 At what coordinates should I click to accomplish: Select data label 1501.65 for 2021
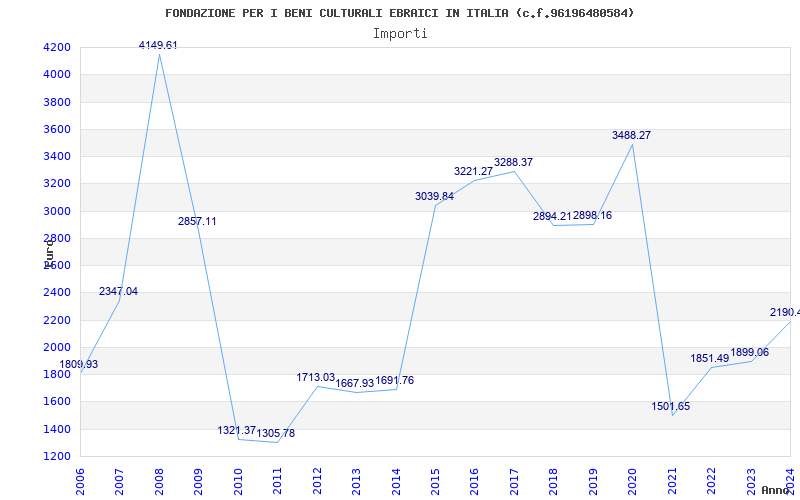tap(671, 407)
